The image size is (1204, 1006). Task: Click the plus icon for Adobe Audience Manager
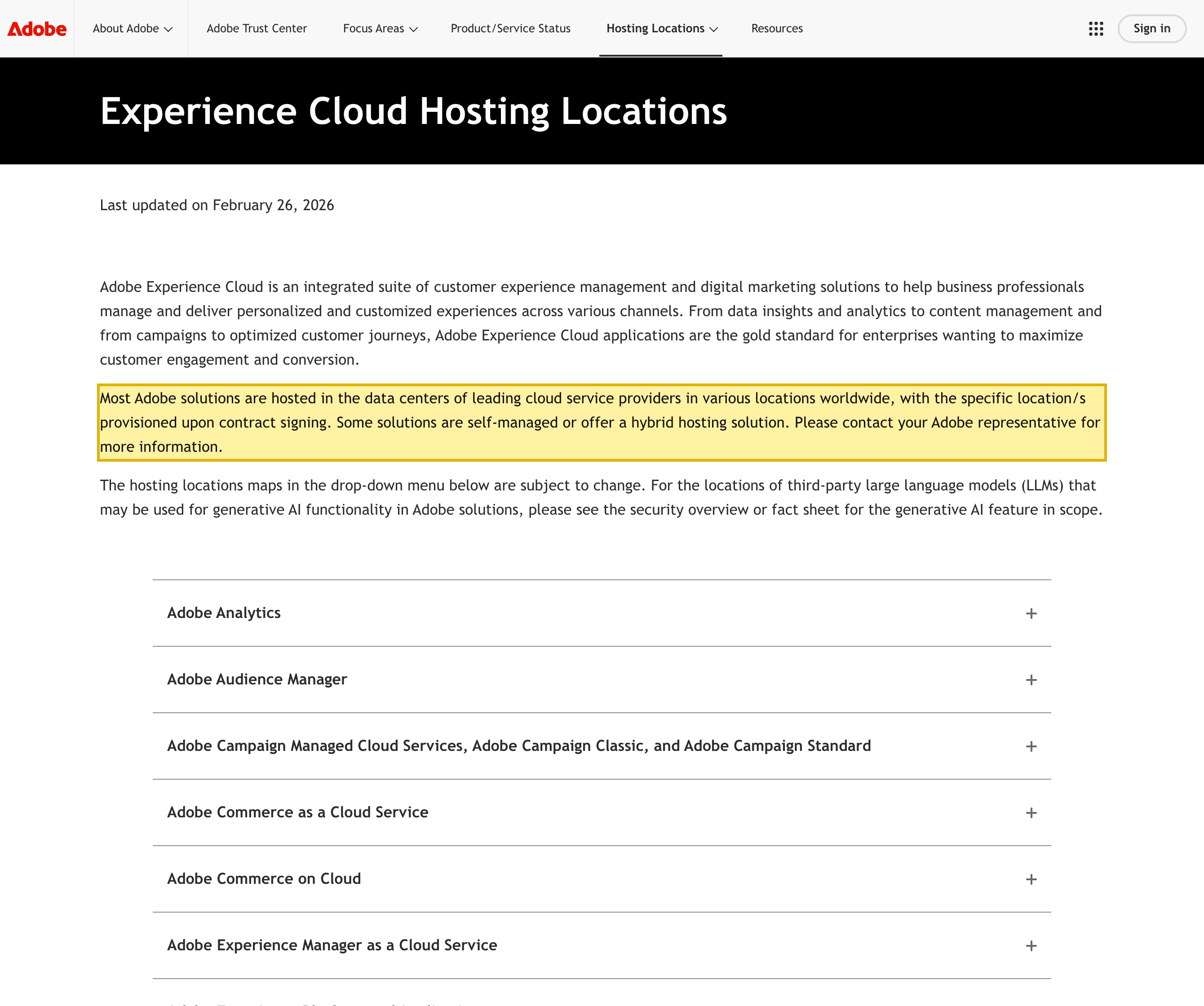[x=1031, y=680]
